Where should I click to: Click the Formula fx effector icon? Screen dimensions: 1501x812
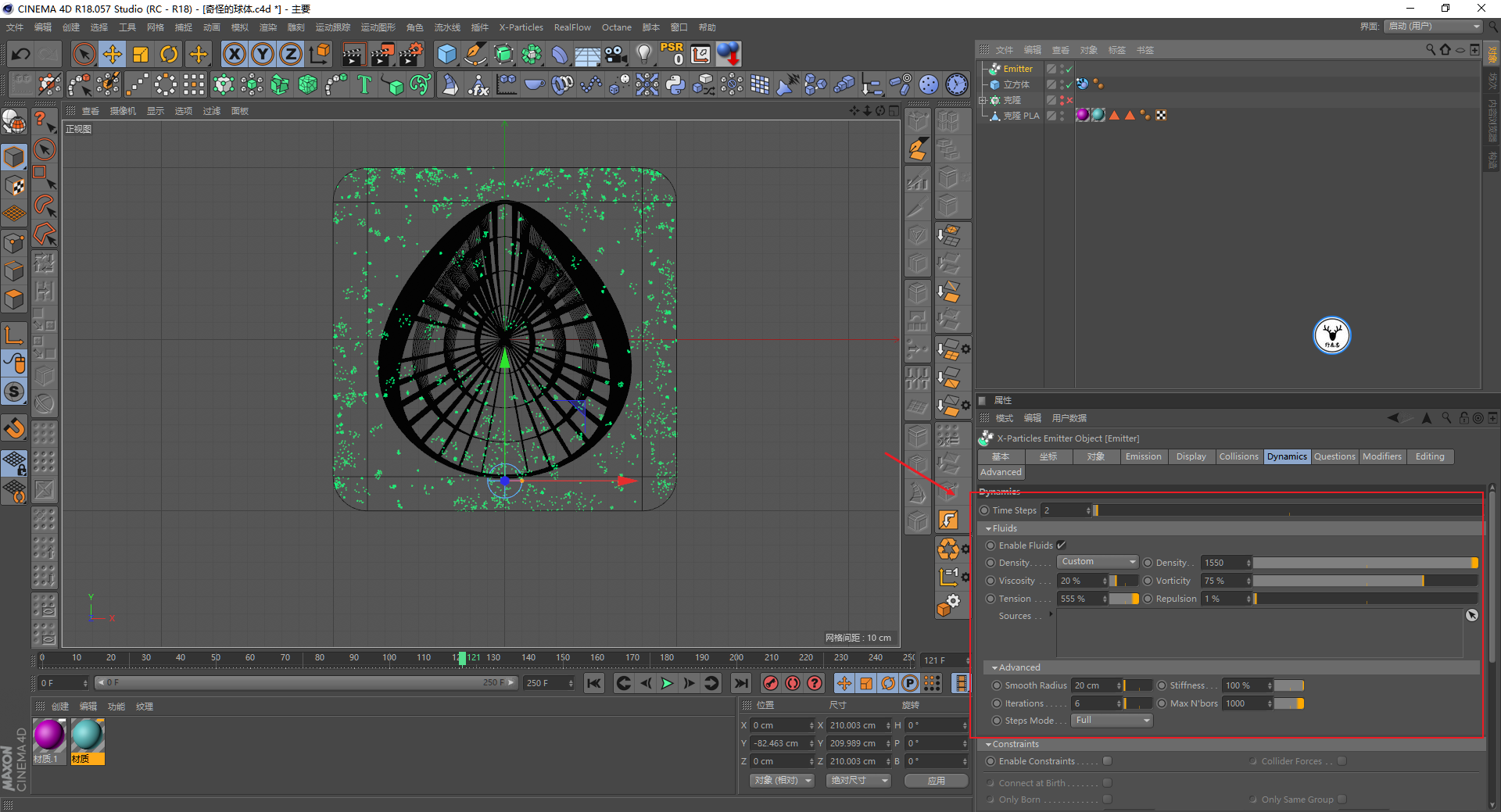coord(478,84)
